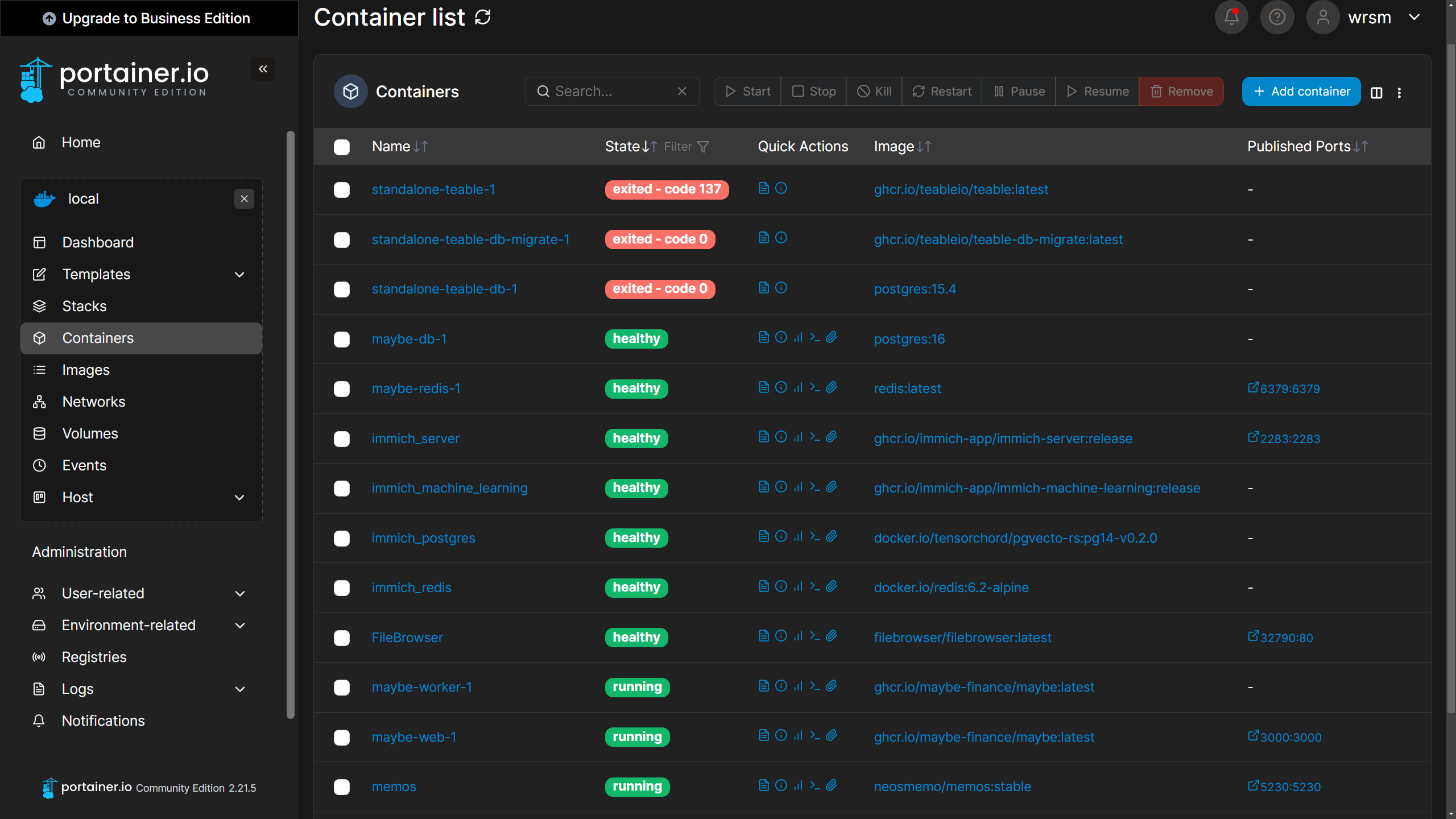Select checkbox for immich_postgres
This screenshot has height=819, width=1456.
342,539
